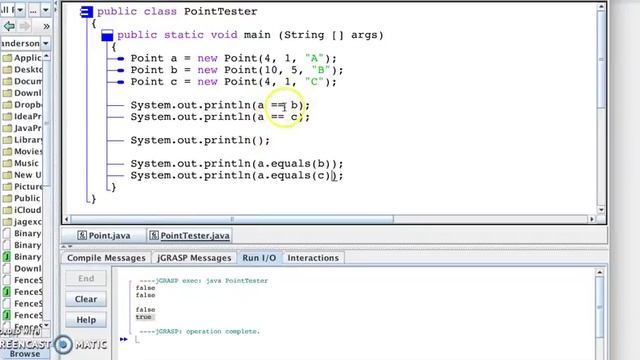Open the Interactions tab

tap(313, 258)
